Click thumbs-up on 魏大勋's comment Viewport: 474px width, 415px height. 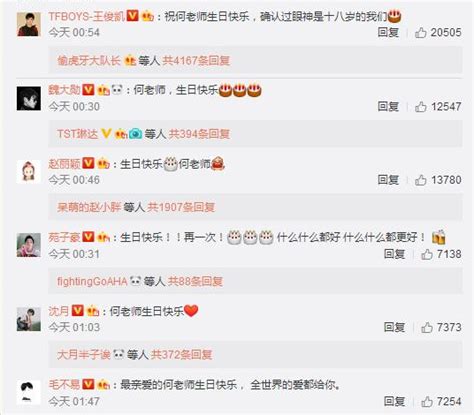click(x=420, y=107)
